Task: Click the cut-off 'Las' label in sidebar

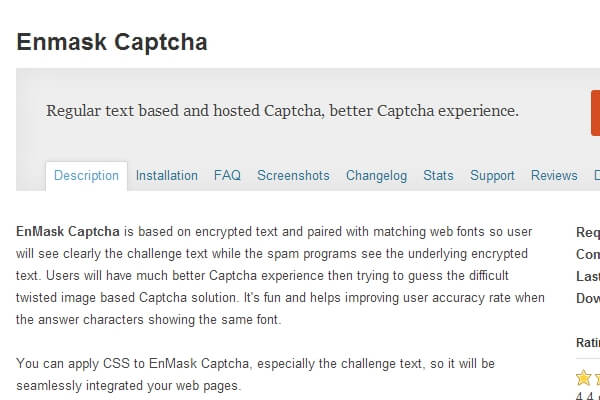Action: tap(587, 276)
